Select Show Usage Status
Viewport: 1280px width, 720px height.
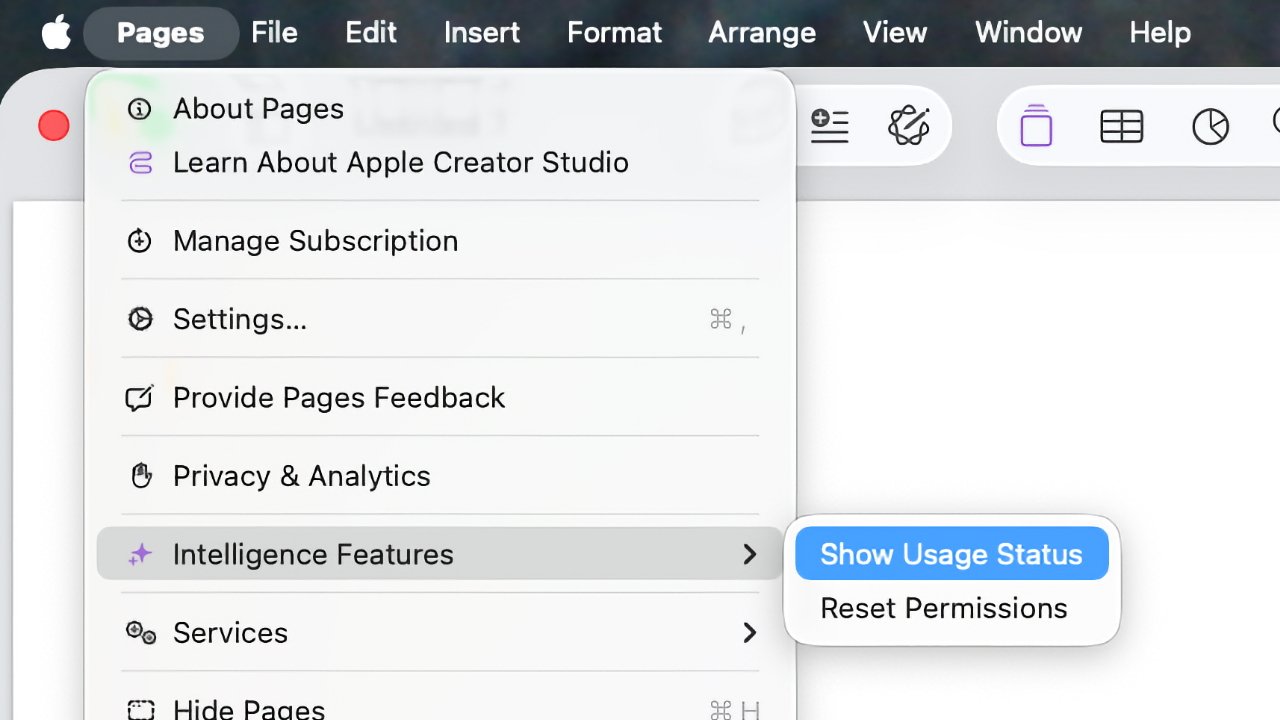click(x=951, y=554)
